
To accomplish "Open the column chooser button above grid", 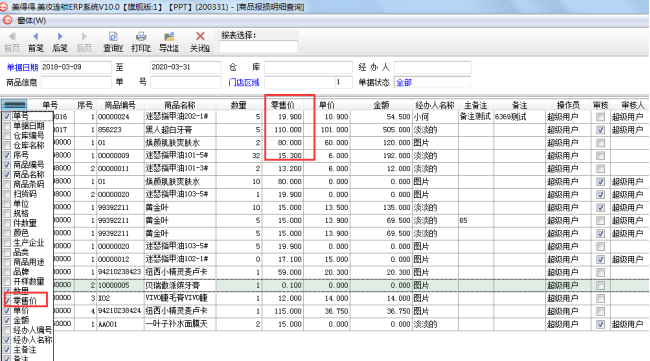I will pyautogui.click(x=14, y=104).
